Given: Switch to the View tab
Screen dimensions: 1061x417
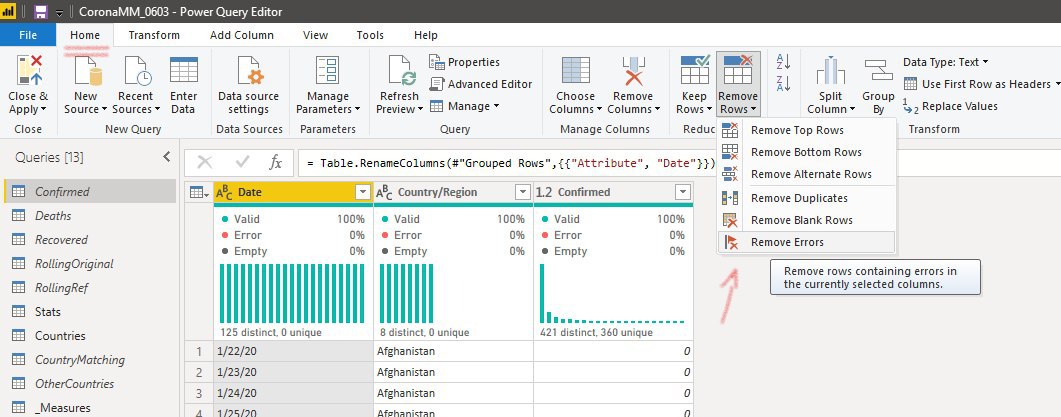Looking at the screenshot, I should [x=315, y=35].
